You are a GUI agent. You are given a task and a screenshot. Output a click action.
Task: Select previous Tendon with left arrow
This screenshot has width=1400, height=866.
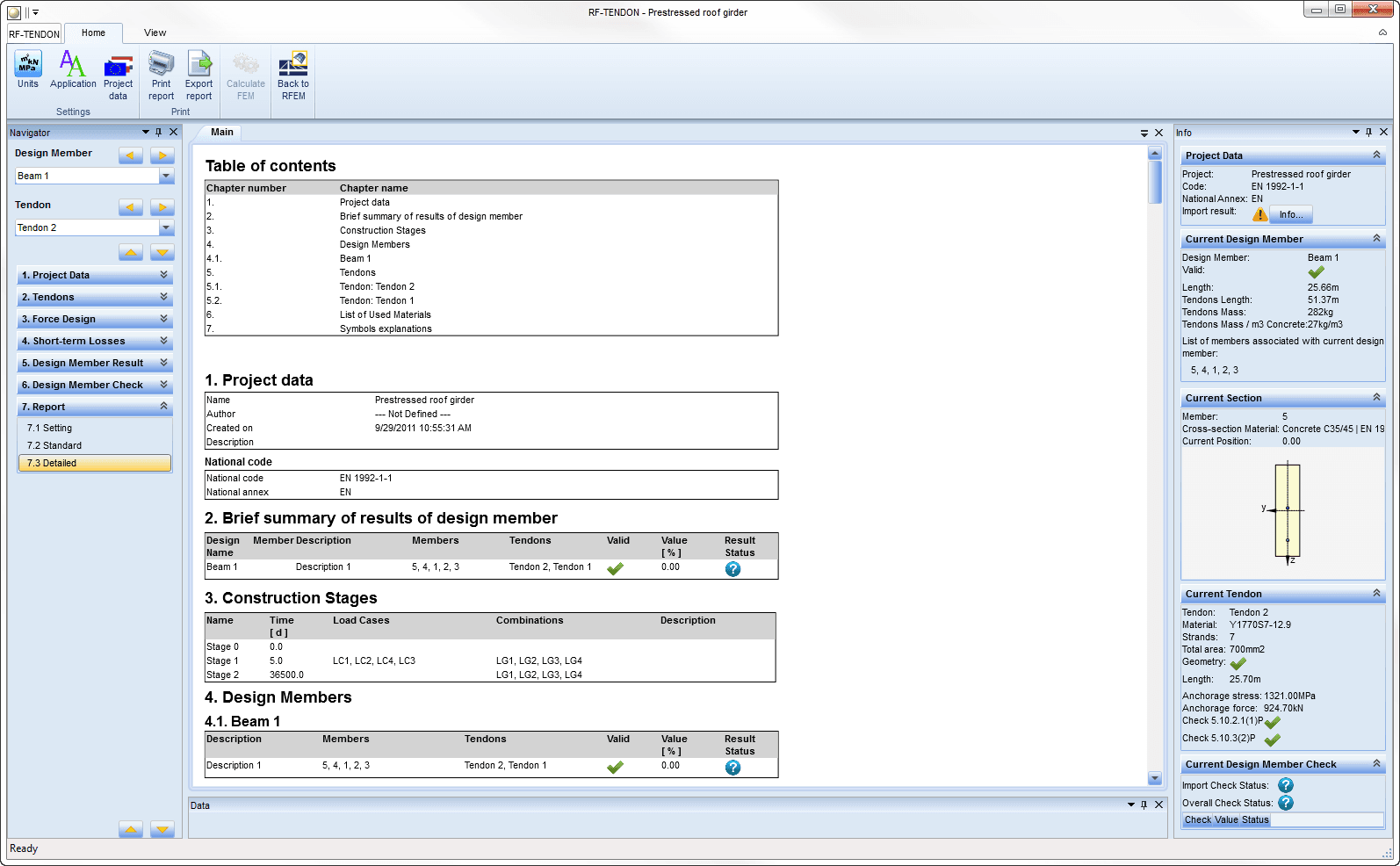coord(131,207)
